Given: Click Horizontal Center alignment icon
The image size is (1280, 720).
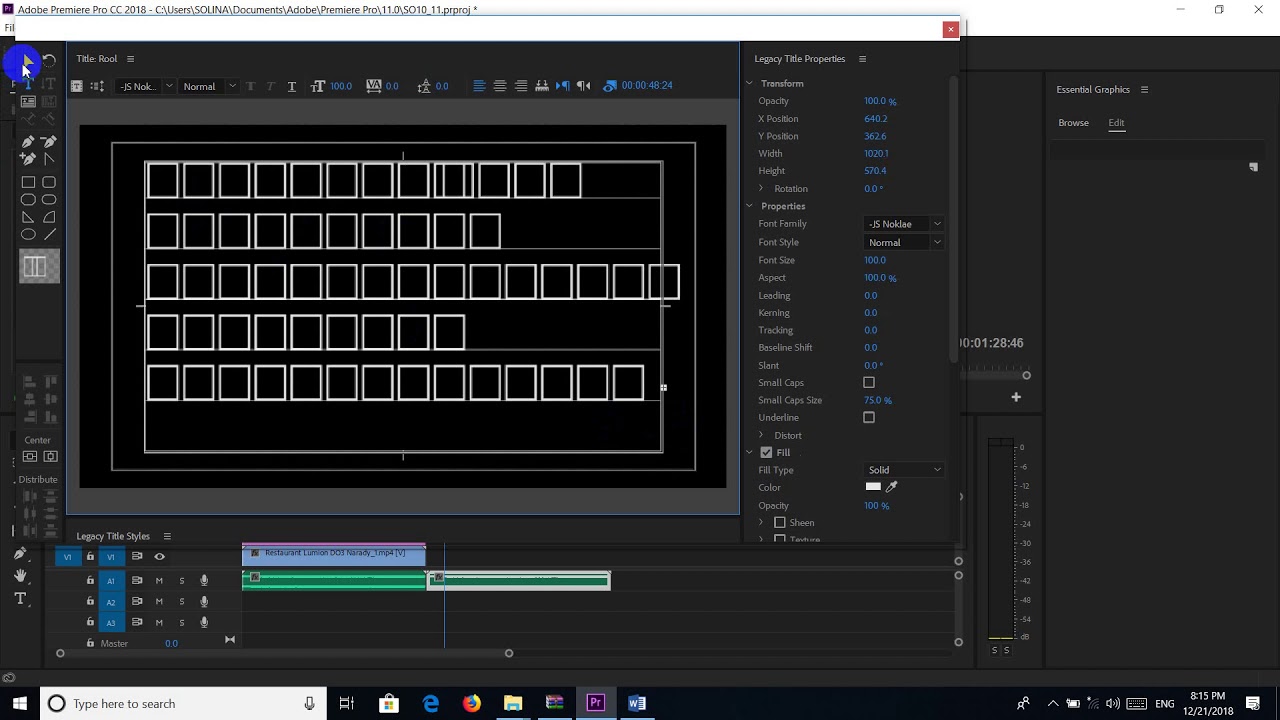Looking at the screenshot, I should [50, 456].
